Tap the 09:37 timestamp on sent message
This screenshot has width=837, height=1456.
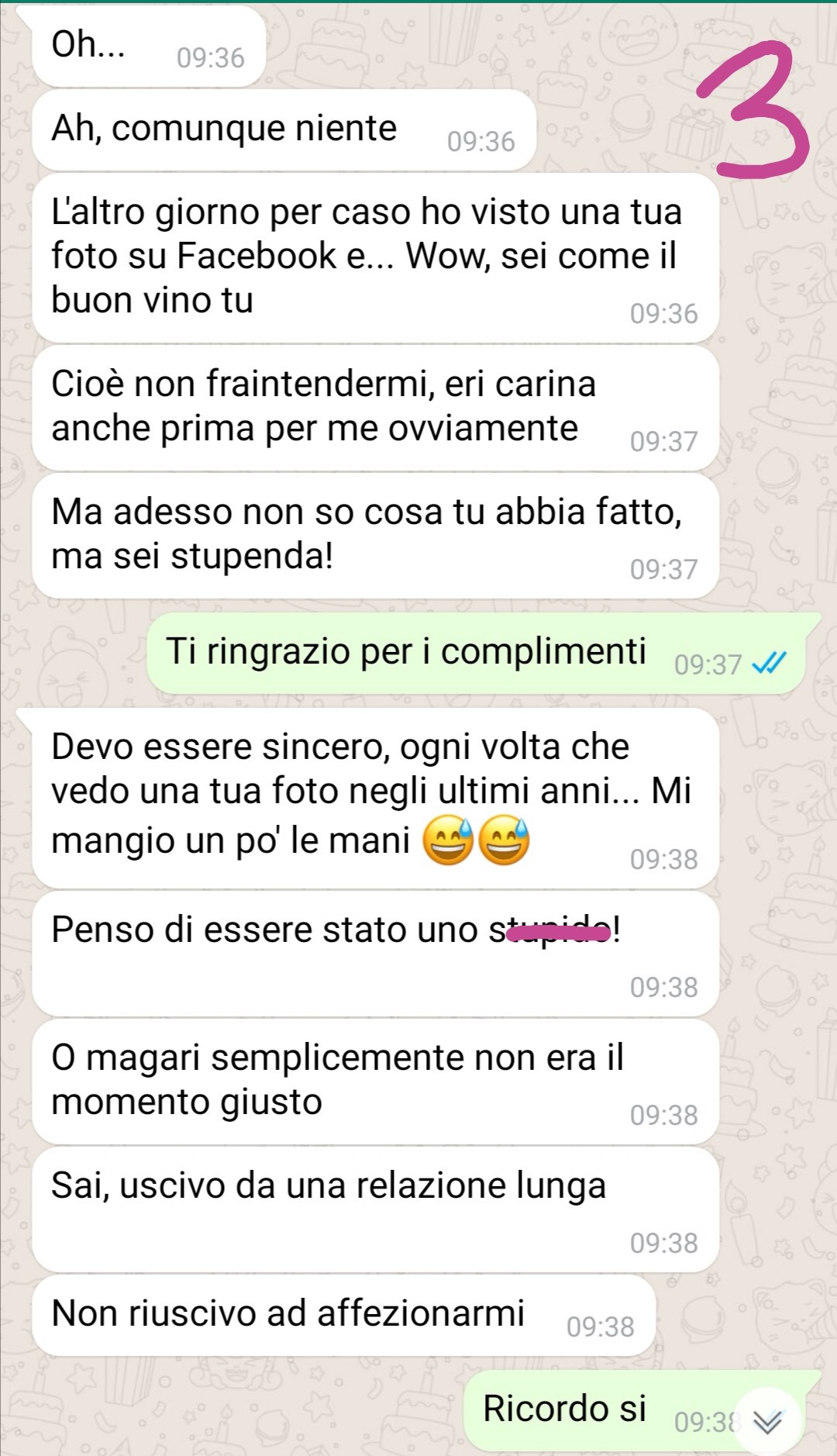708,665
